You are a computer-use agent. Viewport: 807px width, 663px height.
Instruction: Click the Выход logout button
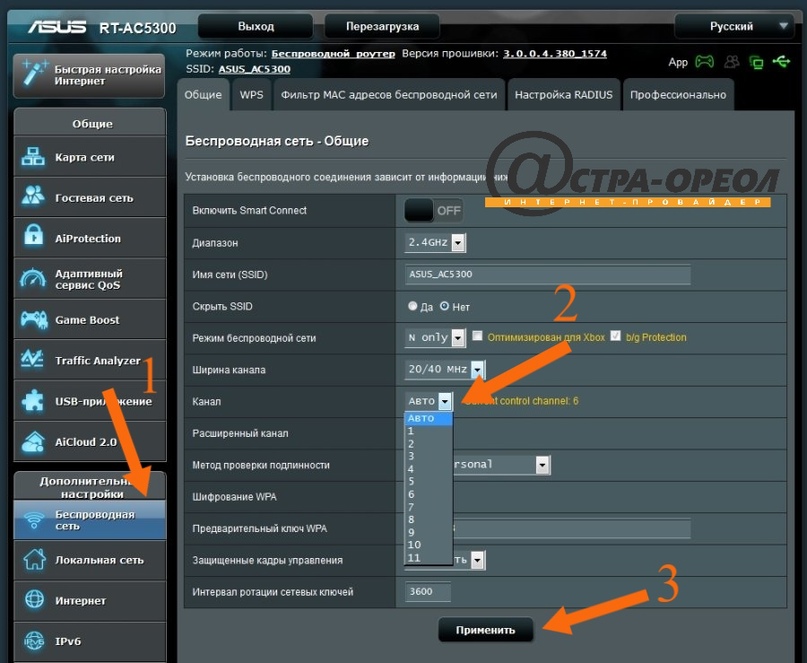tap(255, 26)
